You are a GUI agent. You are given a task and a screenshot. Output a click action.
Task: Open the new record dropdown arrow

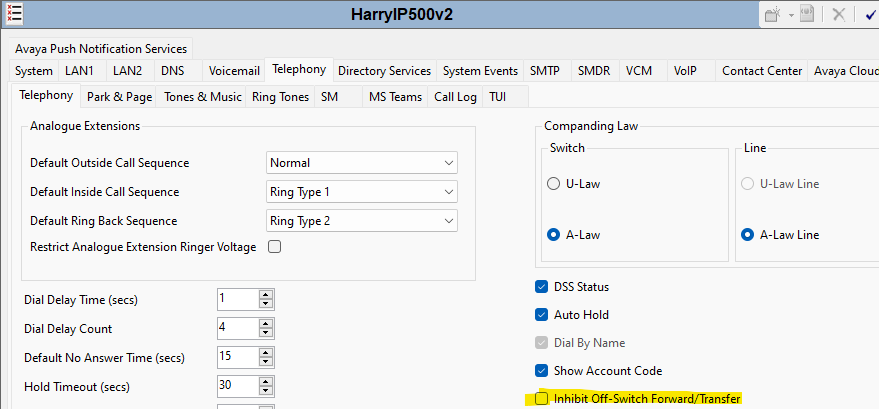click(792, 15)
